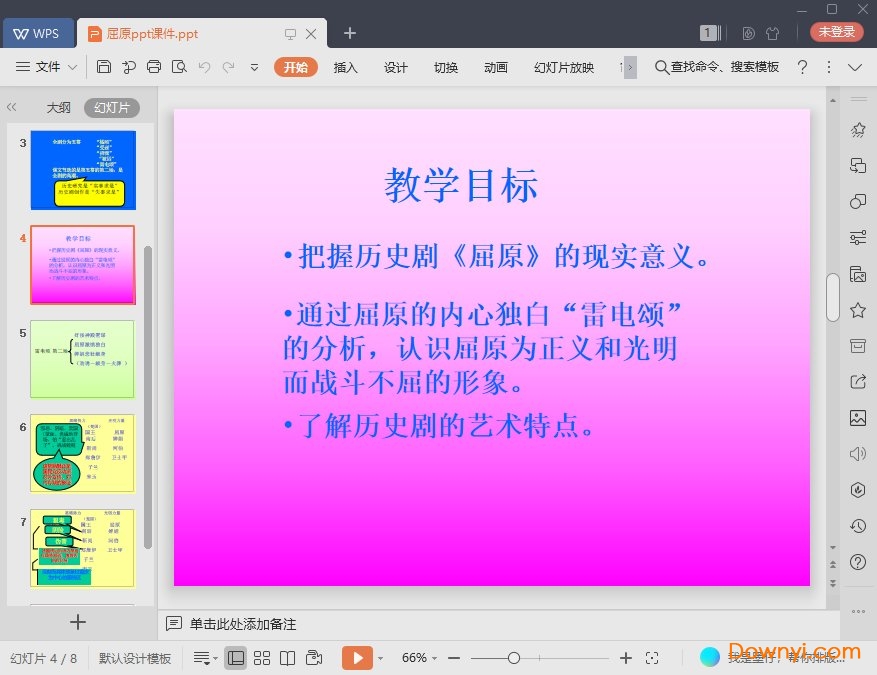Select slide 6 thumbnail
The height and width of the screenshot is (675, 877).
pos(82,454)
